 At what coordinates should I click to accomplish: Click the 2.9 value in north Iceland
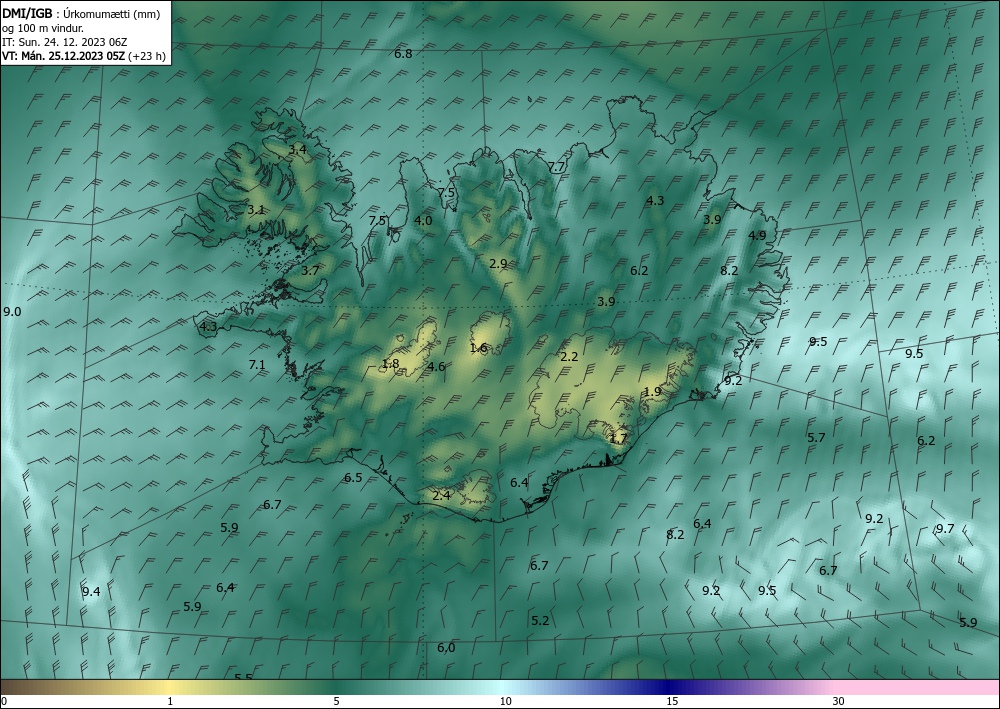pyautogui.click(x=498, y=263)
